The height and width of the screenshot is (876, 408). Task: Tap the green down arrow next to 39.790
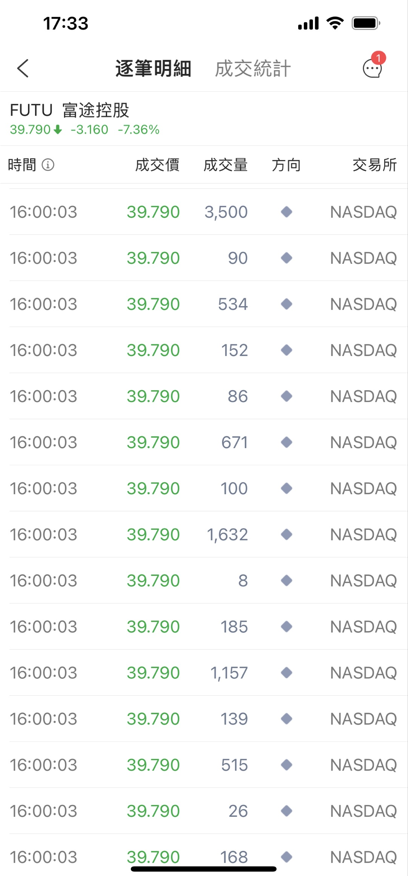click(58, 130)
